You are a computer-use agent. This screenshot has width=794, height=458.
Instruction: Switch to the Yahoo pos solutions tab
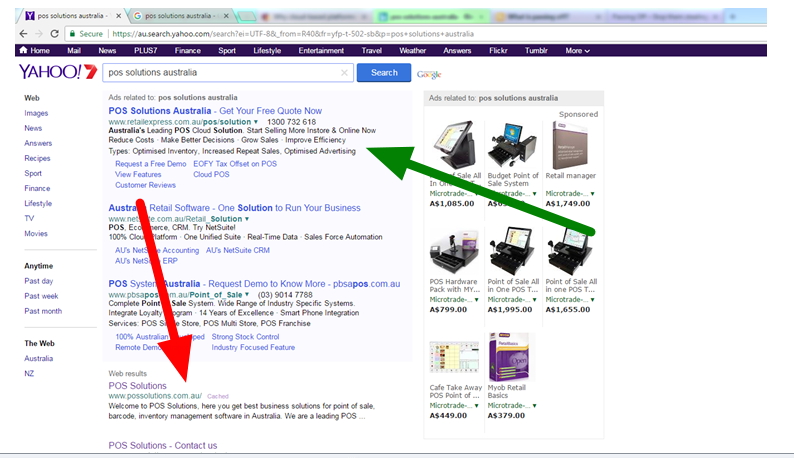click(70, 16)
